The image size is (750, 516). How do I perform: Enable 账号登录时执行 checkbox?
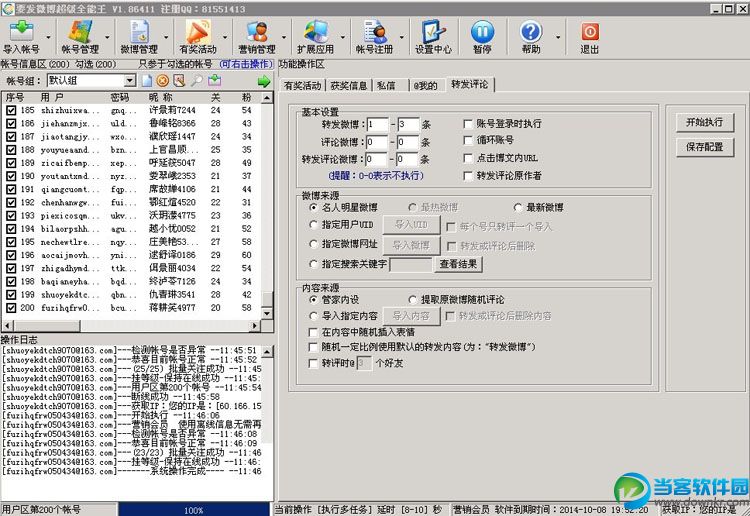coord(468,124)
